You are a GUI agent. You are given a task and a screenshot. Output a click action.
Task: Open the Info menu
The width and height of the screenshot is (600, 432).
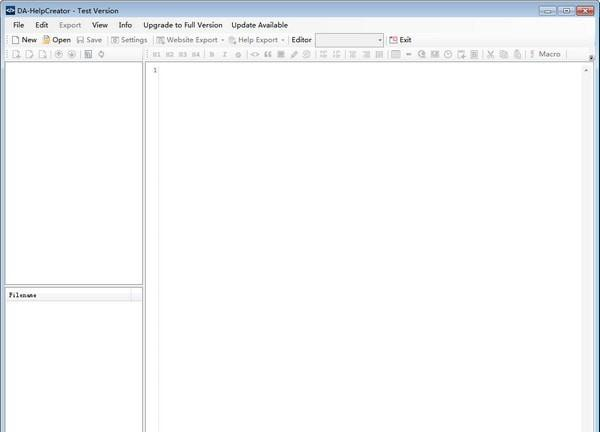pos(125,25)
